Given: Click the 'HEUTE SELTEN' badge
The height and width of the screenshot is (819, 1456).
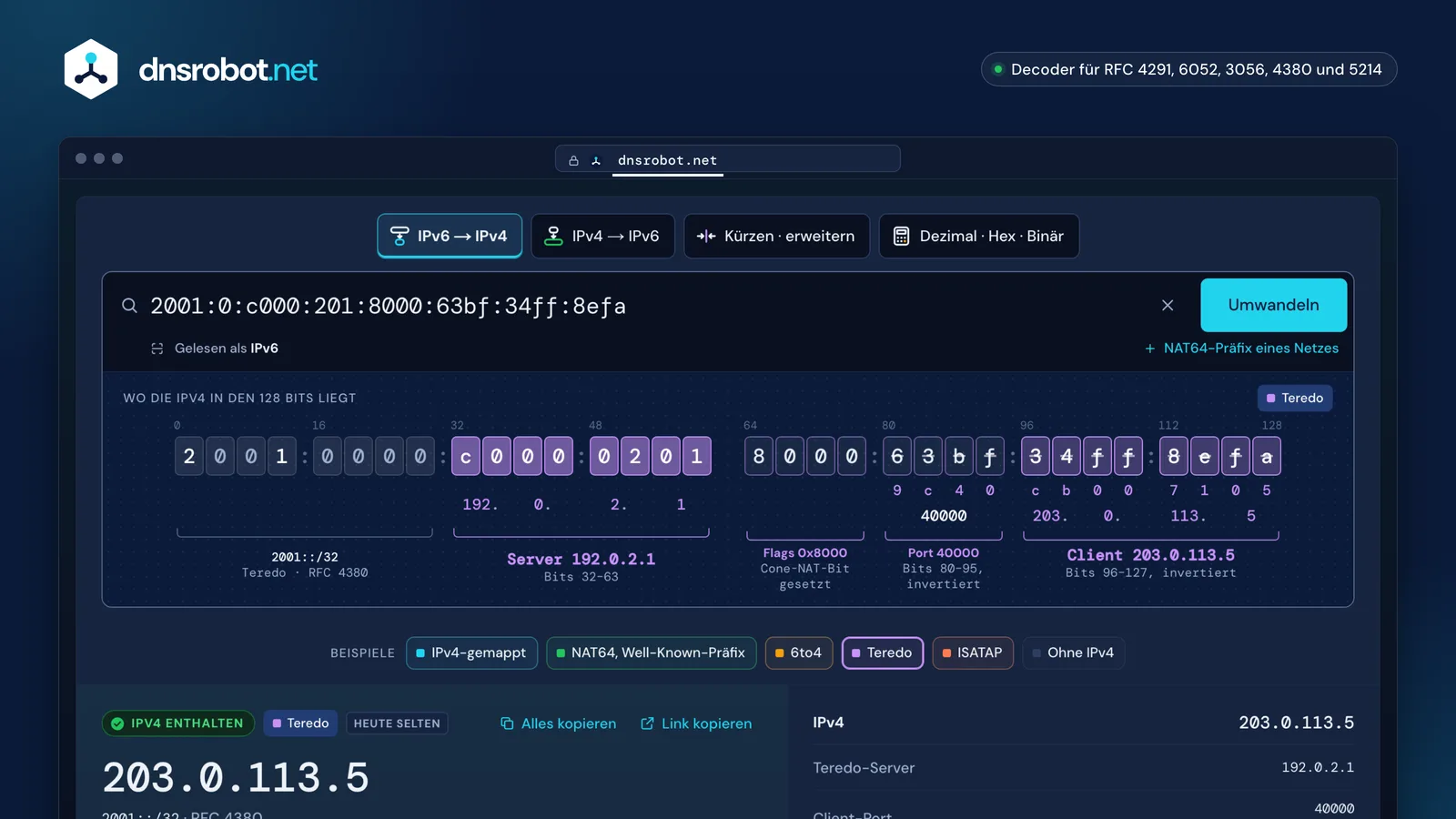Looking at the screenshot, I should 397,723.
